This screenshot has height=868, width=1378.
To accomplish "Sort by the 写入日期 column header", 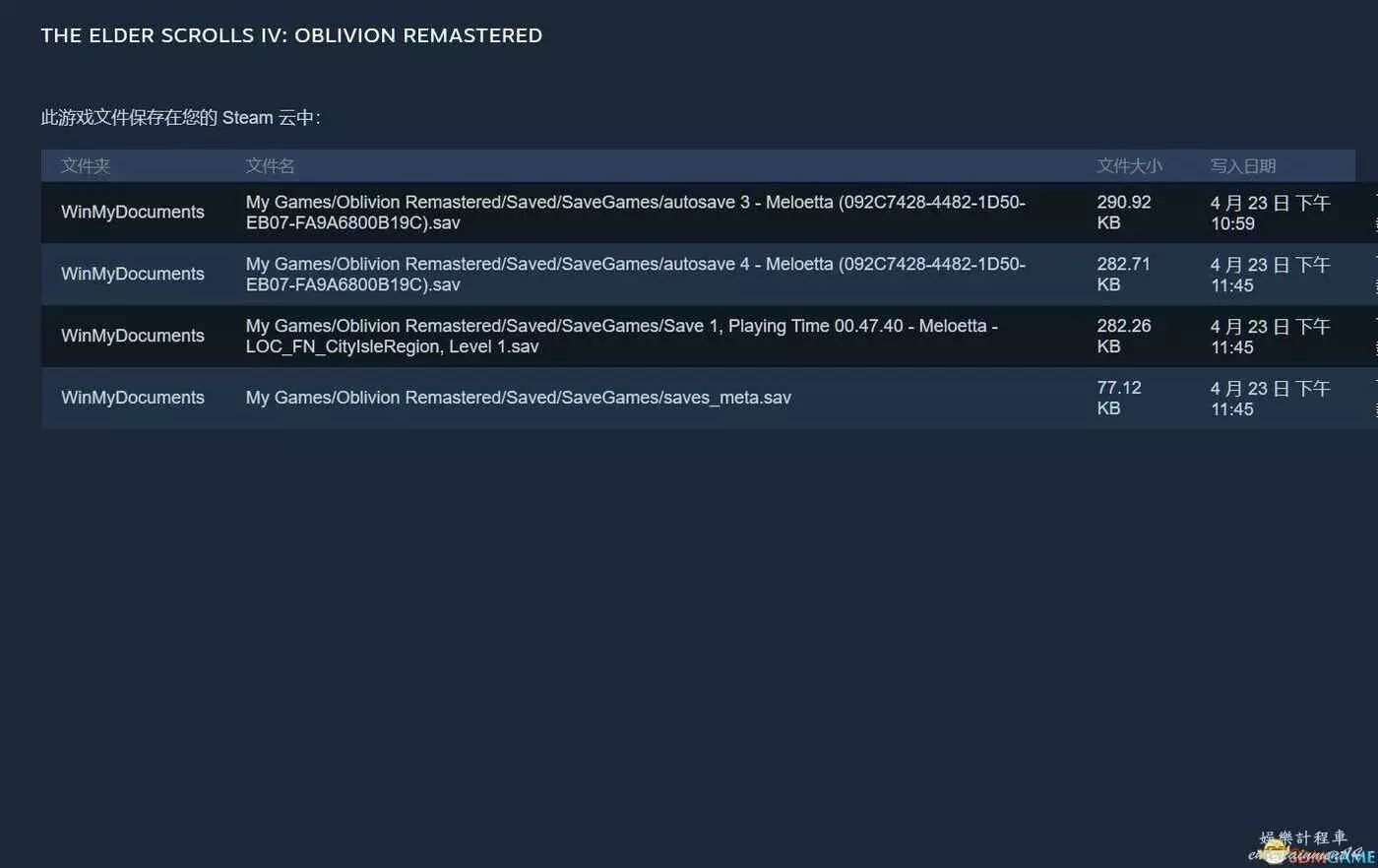I will click(x=1242, y=166).
